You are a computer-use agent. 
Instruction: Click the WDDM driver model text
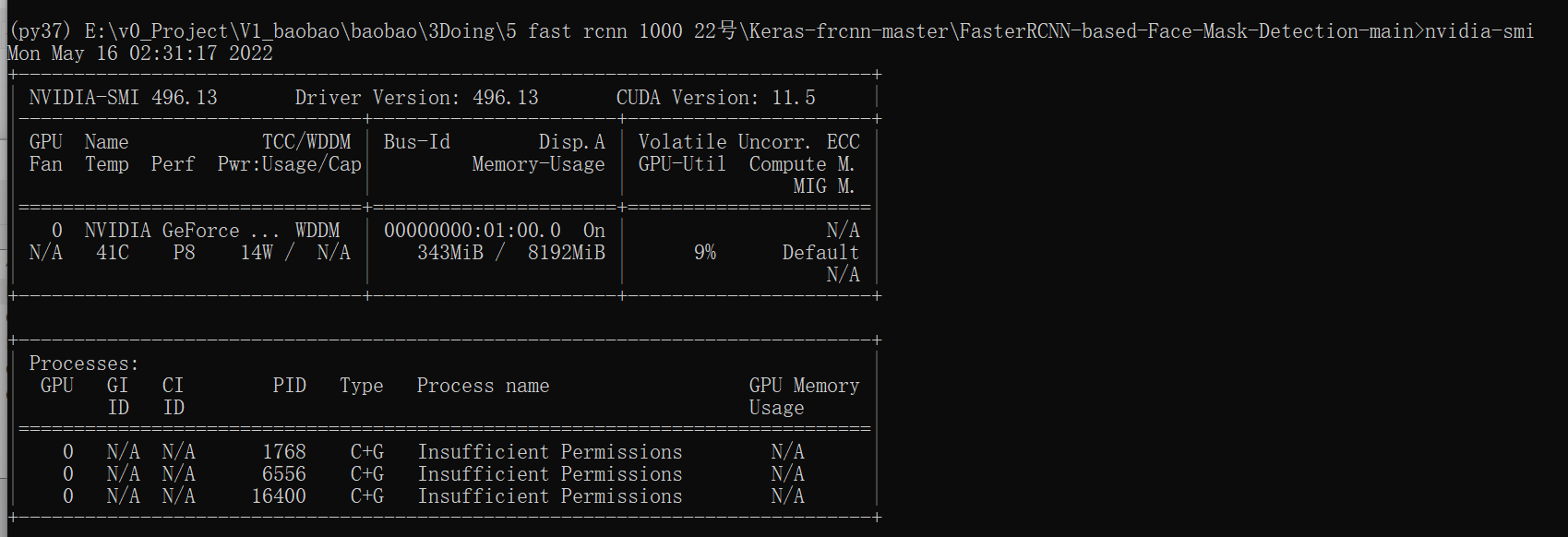317,231
